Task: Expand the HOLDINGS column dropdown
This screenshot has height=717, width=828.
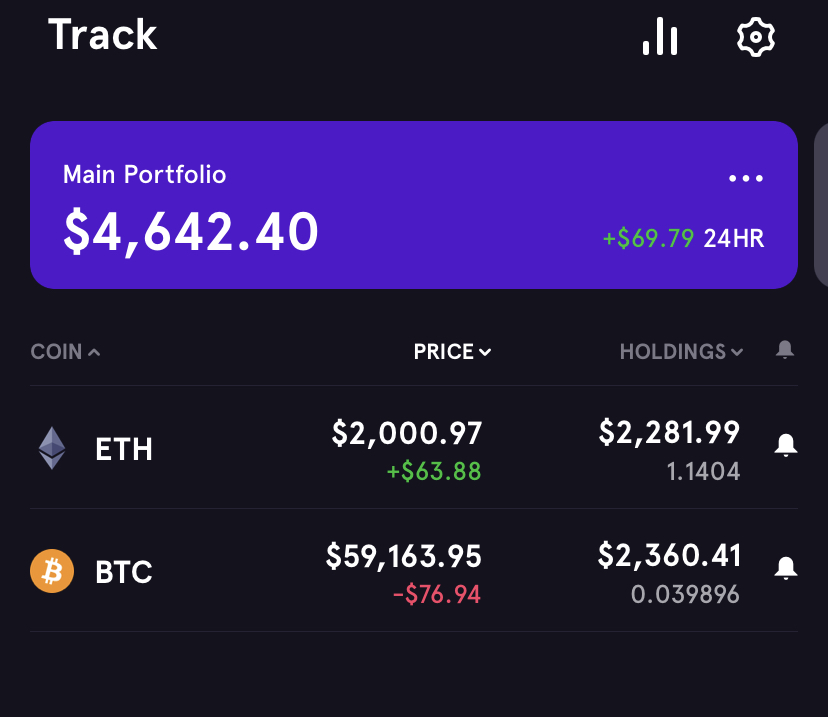Action: [x=681, y=352]
